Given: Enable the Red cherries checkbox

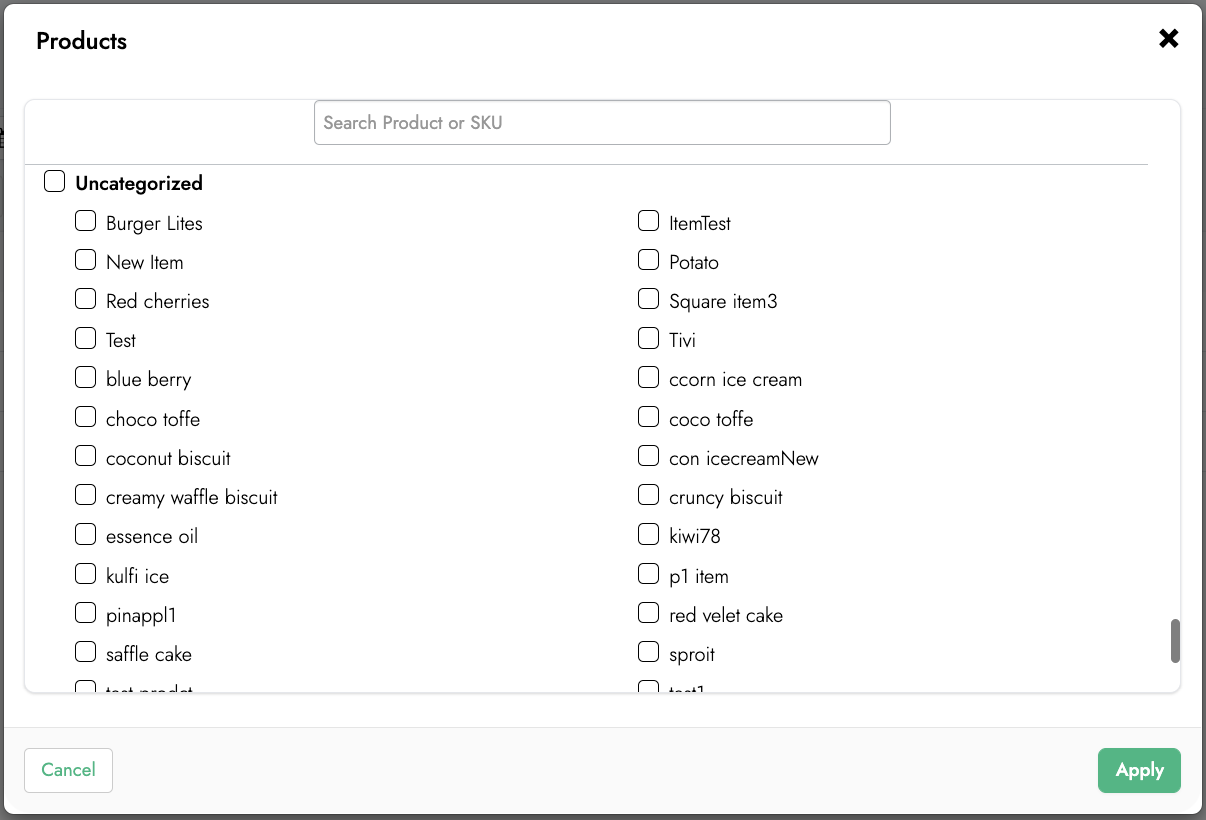Looking at the screenshot, I should (86, 299).
